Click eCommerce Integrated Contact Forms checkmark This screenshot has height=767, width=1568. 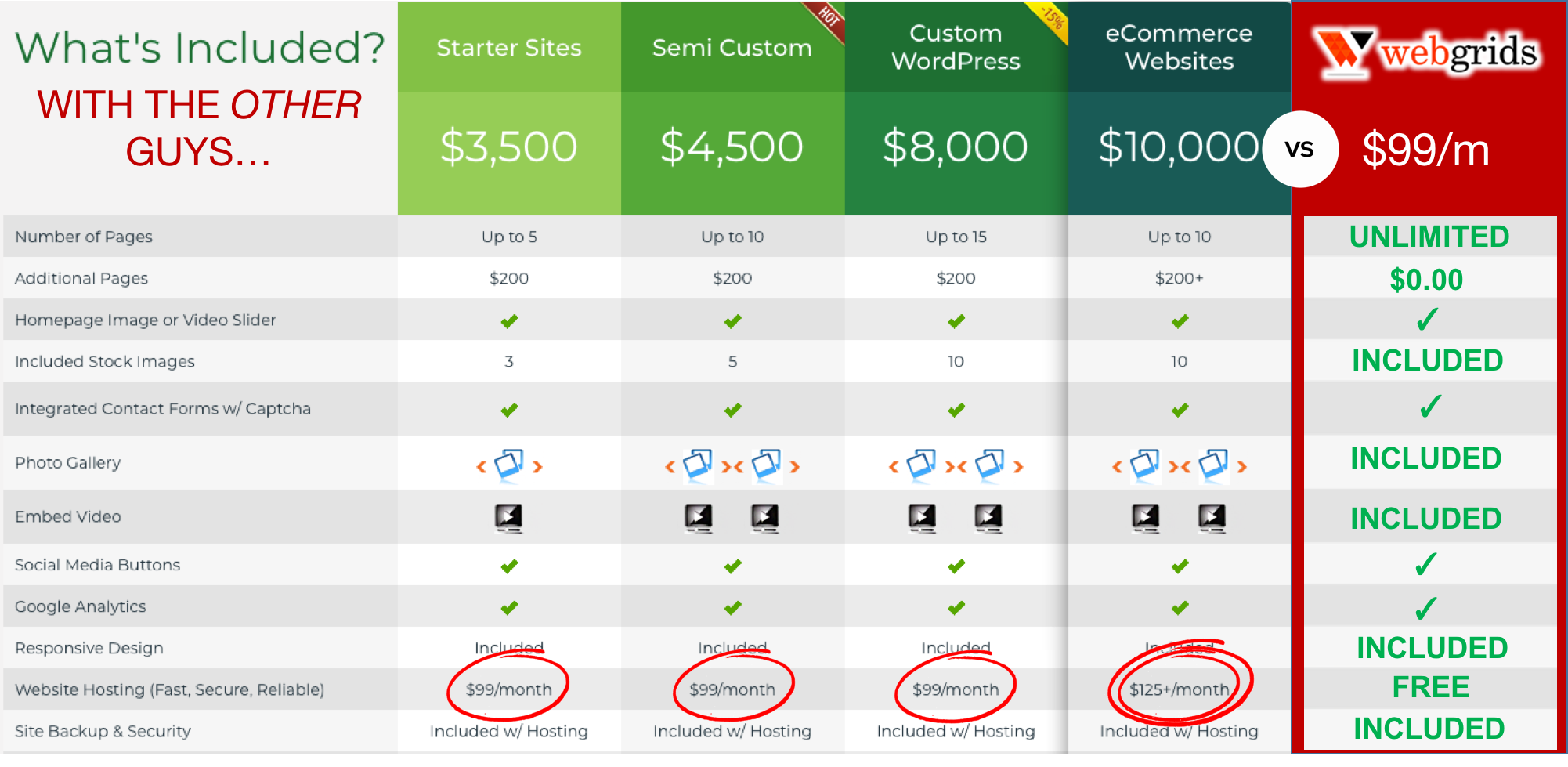click(1180, 410)
